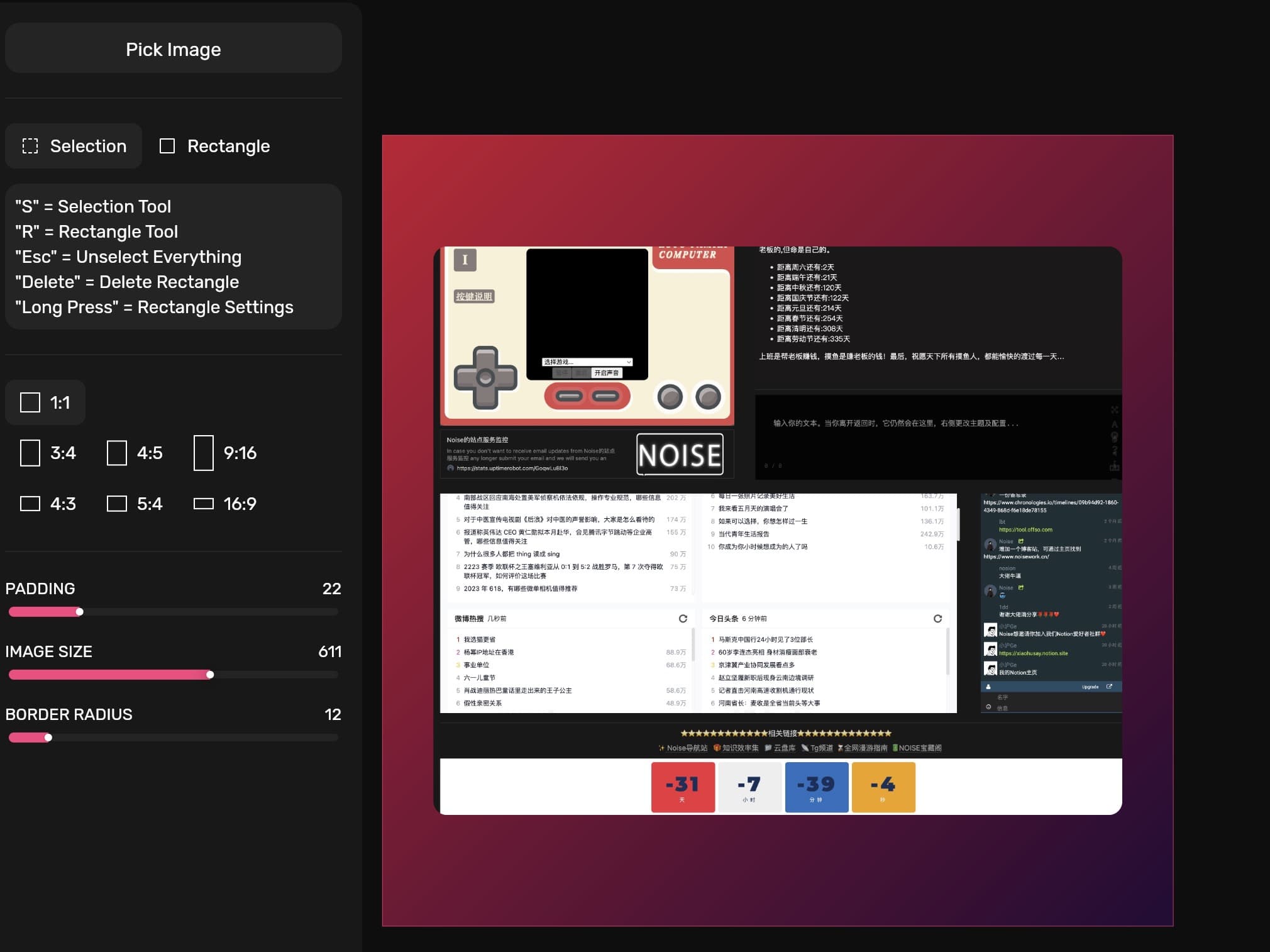This screenshot has height=952, width=1270.
Task: Click the Padding slider track
Action: coord(173,612)
